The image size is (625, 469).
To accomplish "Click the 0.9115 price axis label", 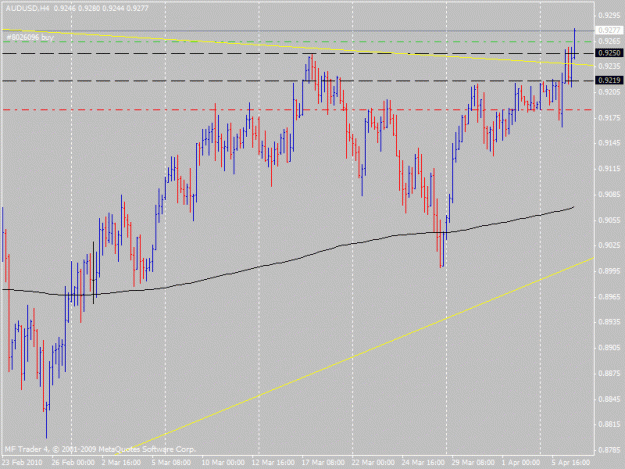I will [609, 169].
